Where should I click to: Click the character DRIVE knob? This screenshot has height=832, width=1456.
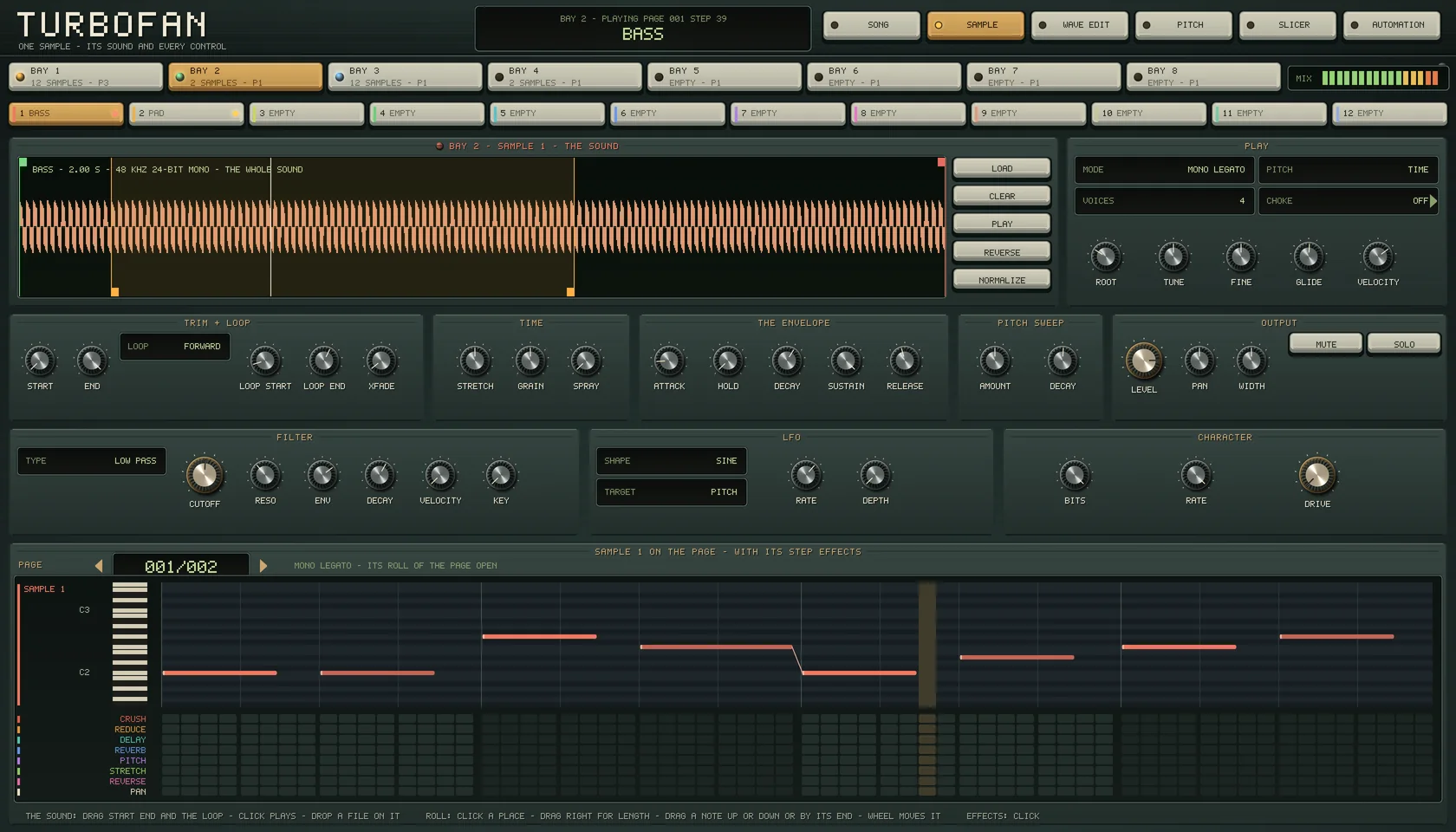pyautogui.click(x=1317, y=474)
